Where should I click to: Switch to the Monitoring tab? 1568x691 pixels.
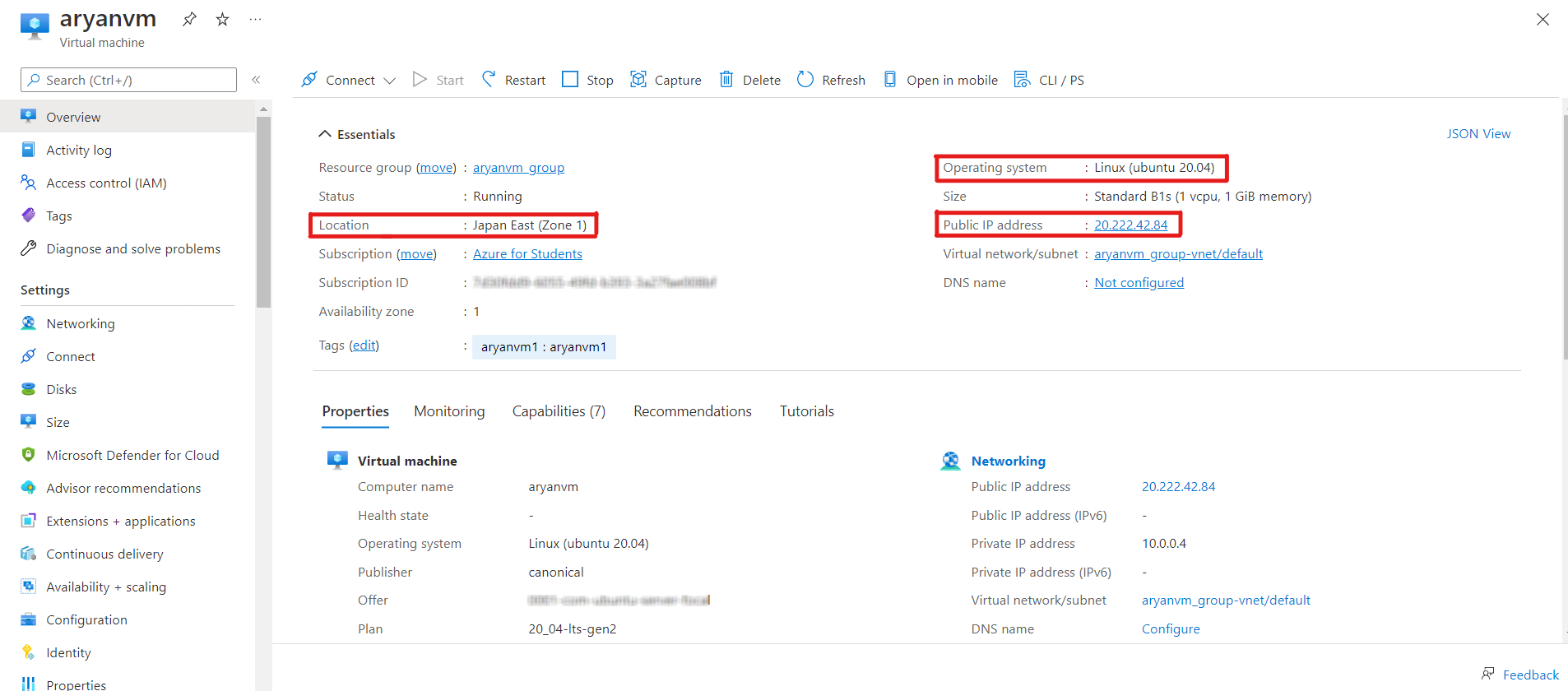(x=449, y=411)
